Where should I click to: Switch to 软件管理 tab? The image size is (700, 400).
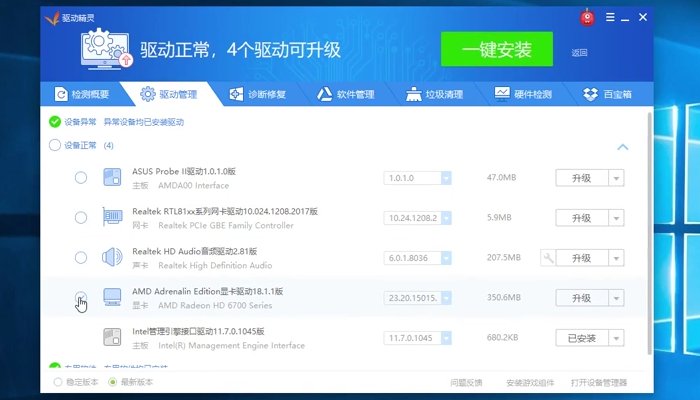[346, 94]
